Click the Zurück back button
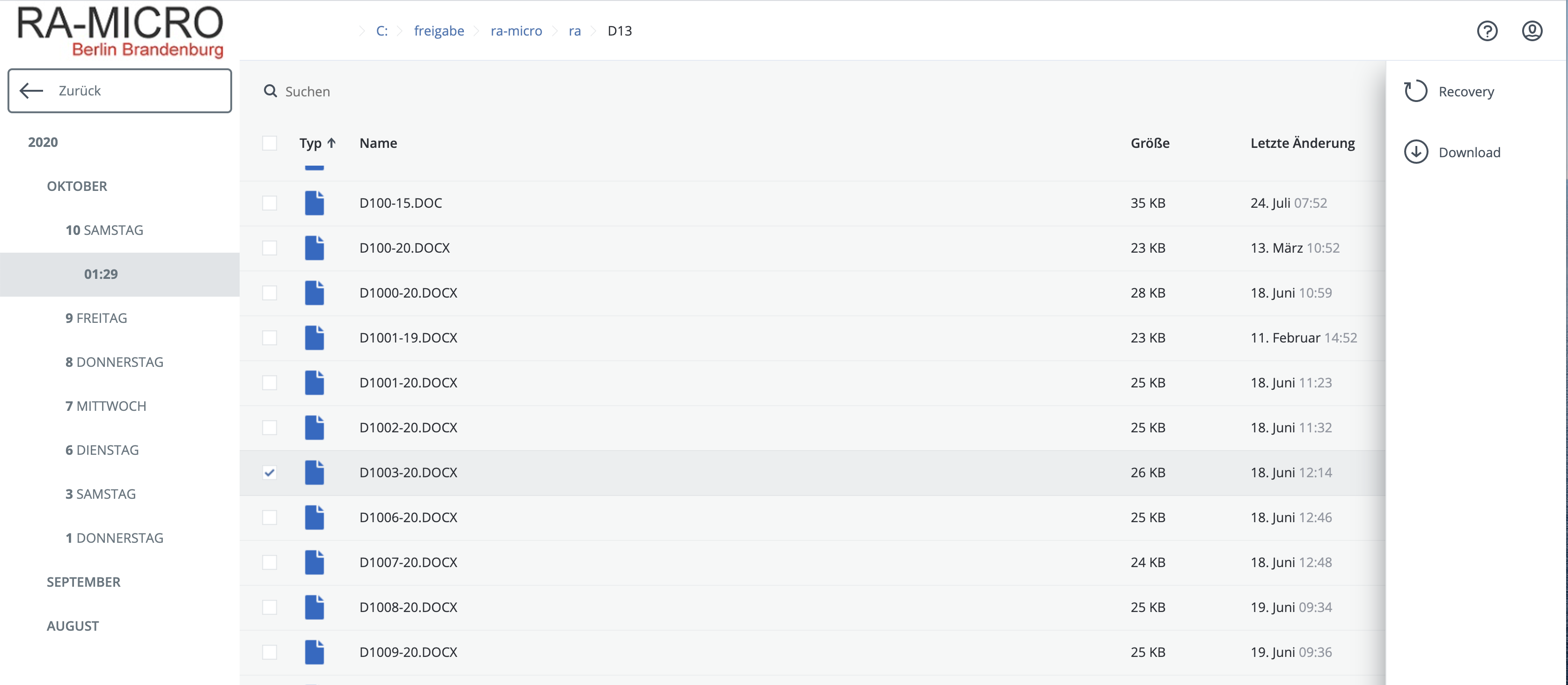Screen dimensions: 1568x685 point(119,91)
